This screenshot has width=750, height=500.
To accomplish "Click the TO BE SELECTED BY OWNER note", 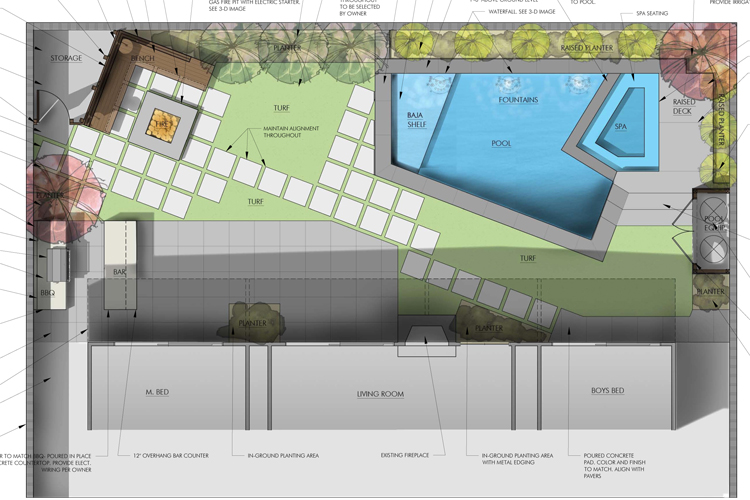I will click(x=360, y=10).
